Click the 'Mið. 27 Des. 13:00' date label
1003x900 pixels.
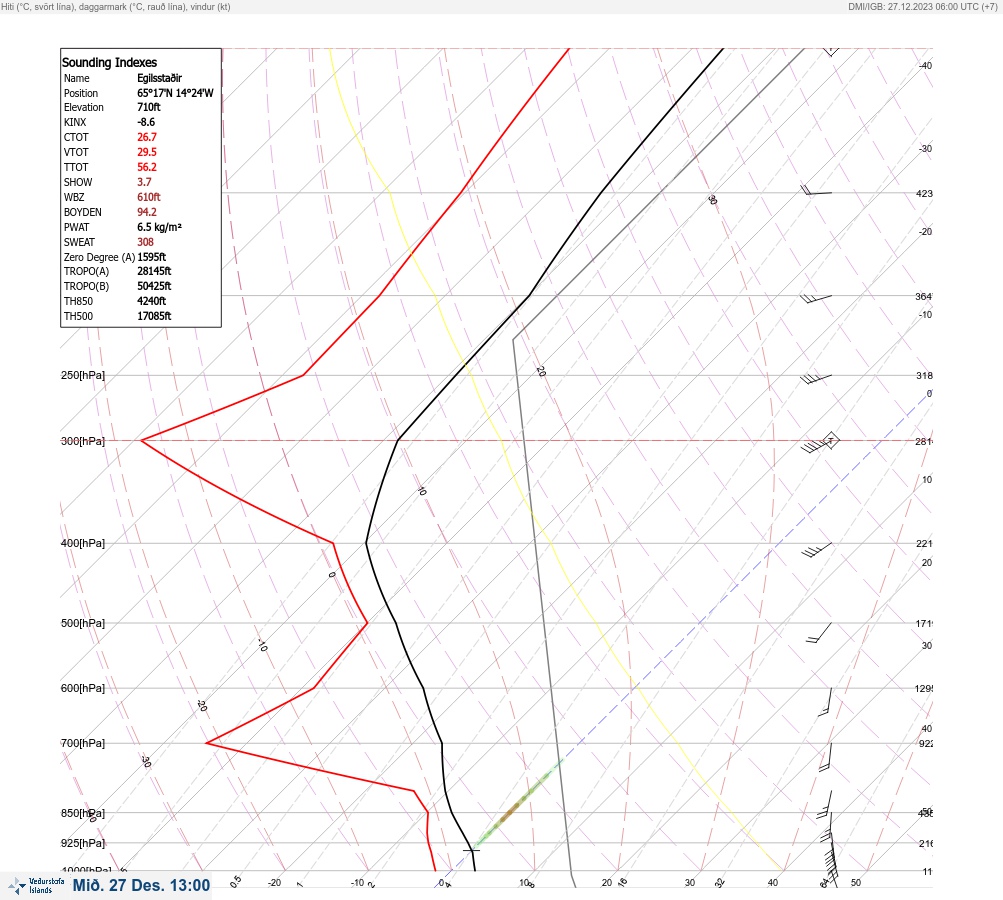pyautogui.click(x=141, y=885)
